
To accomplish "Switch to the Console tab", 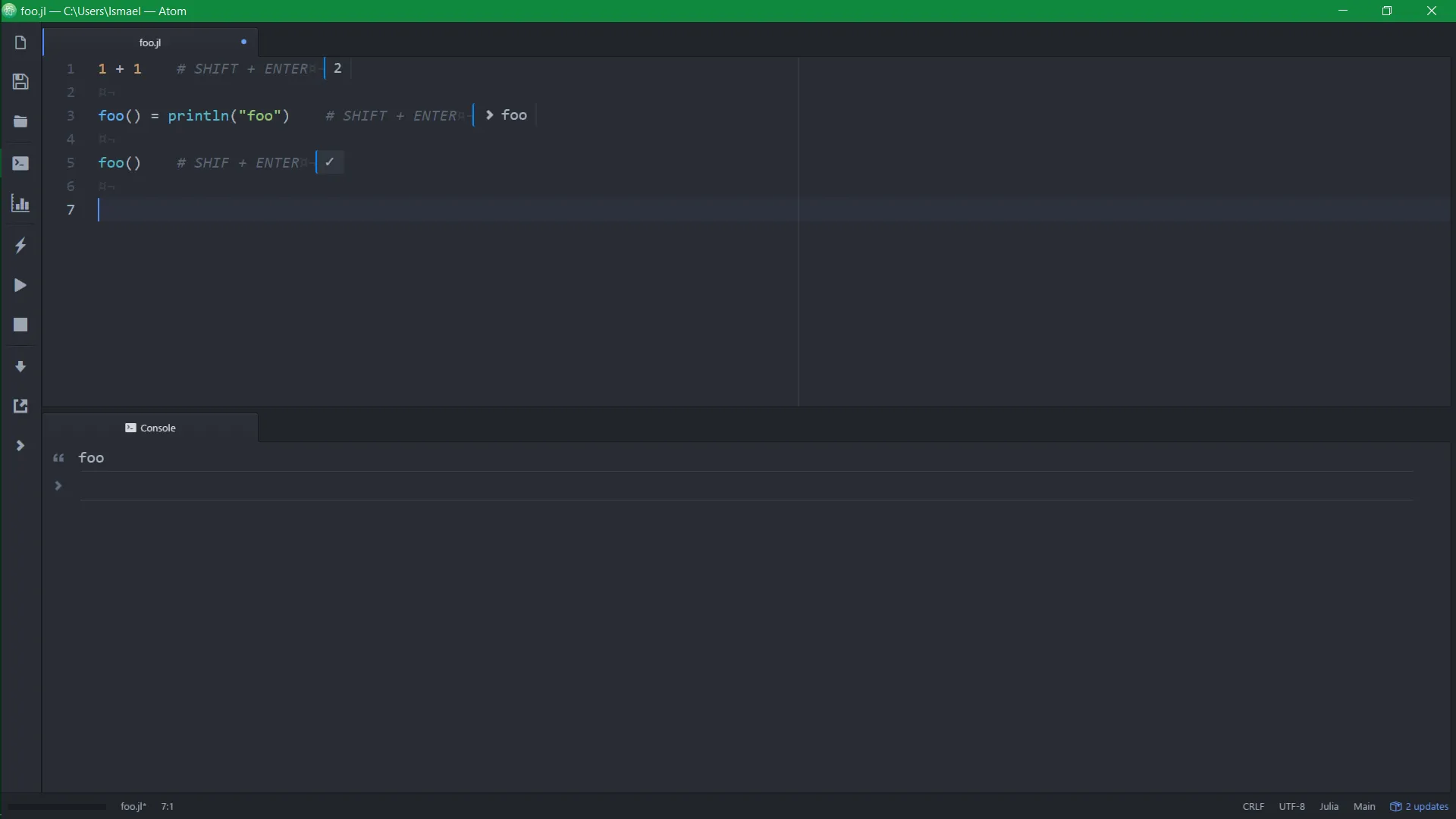I will click(x=150, y=428).
